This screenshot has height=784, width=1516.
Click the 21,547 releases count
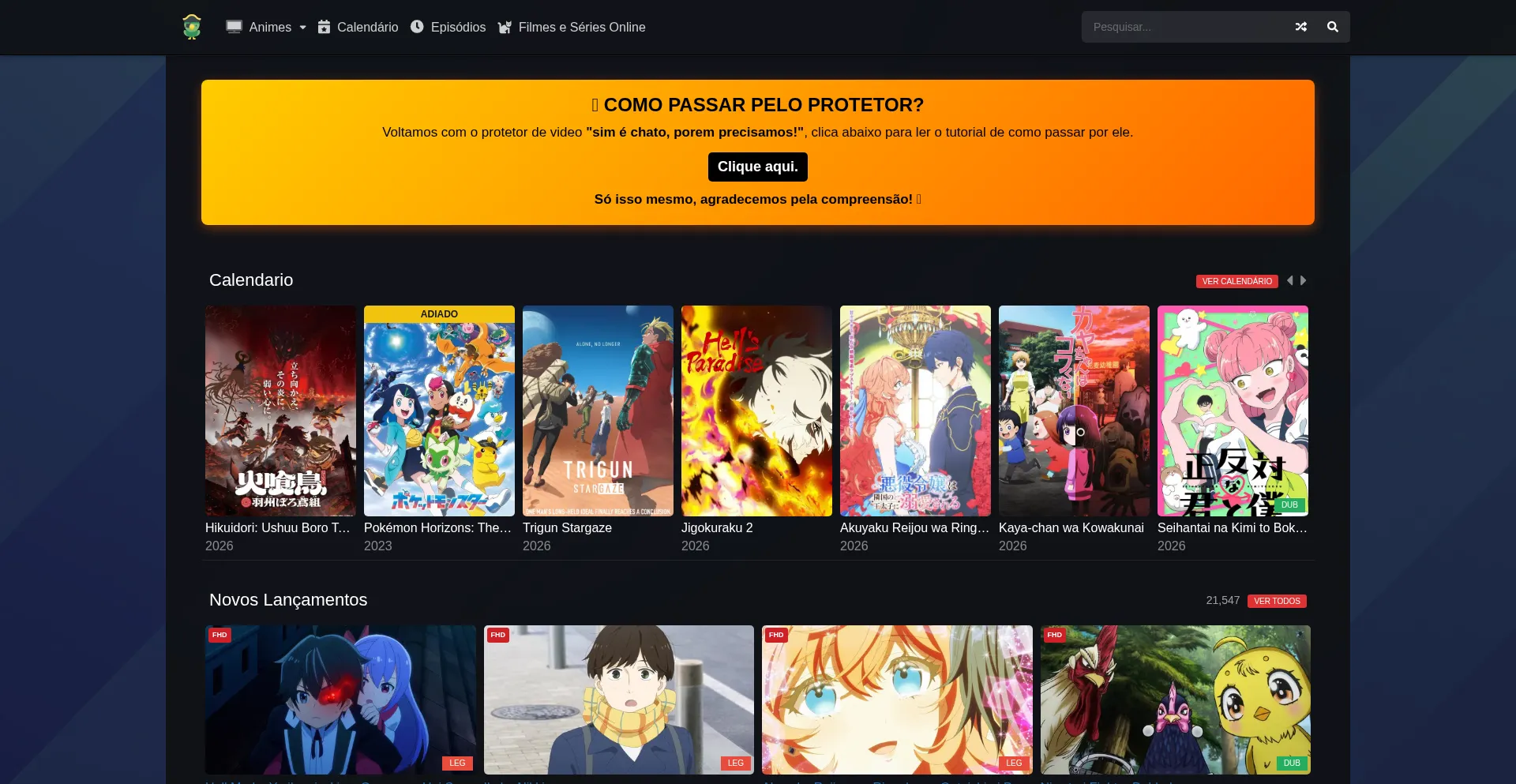pos(1223,600)
